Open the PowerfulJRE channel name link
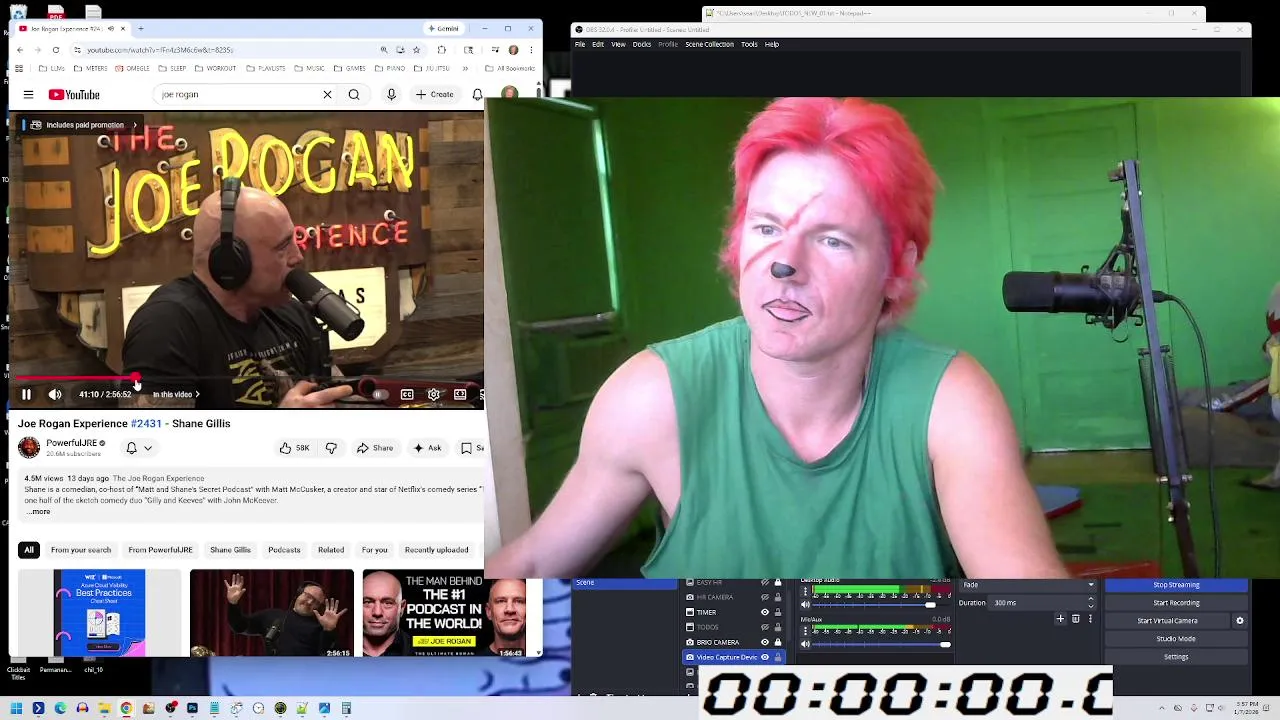This screenshot has height=720, width=1280. 71,443
